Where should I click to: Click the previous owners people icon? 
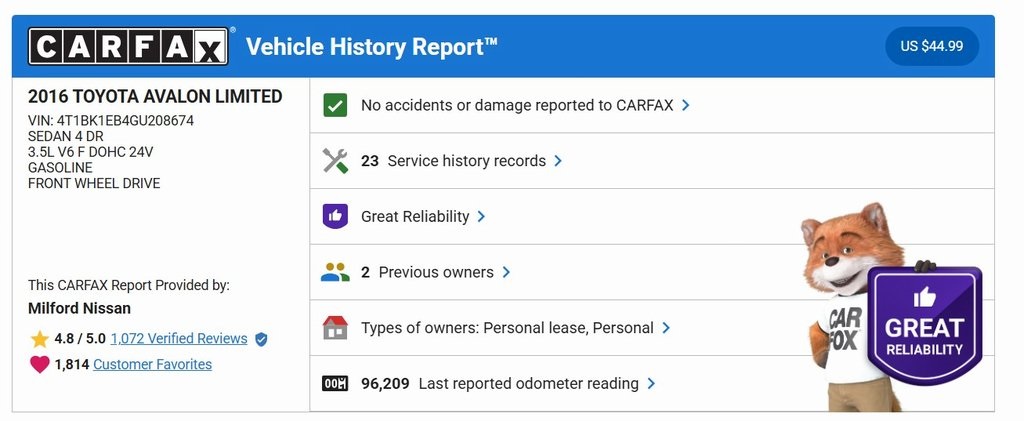[x=335, y=272]
